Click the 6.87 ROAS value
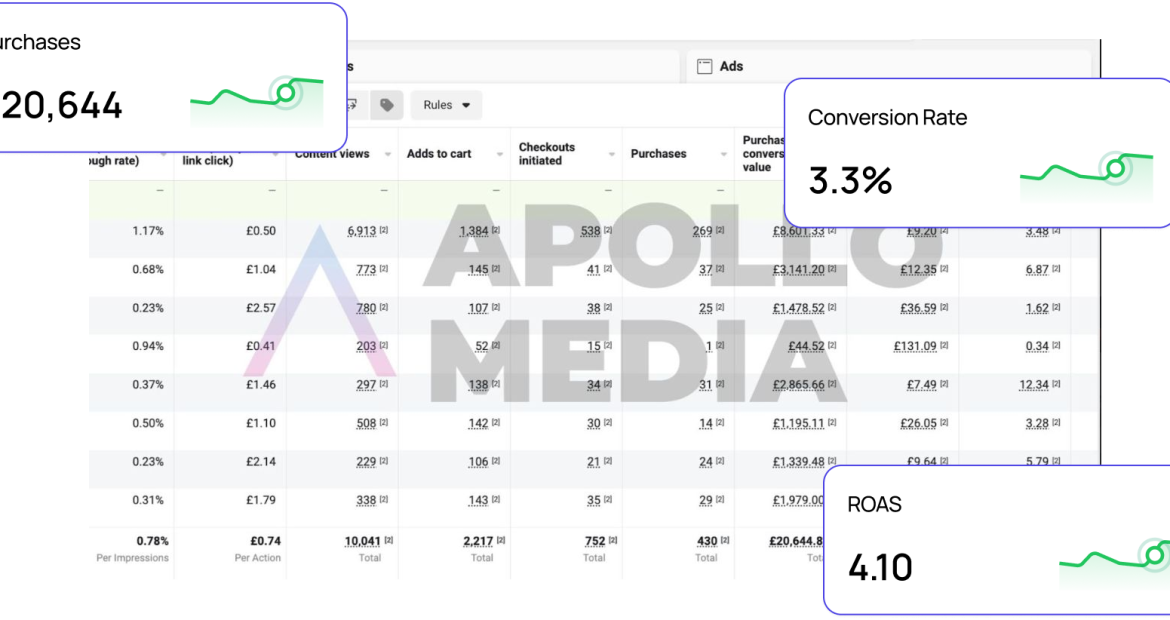This screenshot has width=1170, height=620. click(x=1037, y=269)
